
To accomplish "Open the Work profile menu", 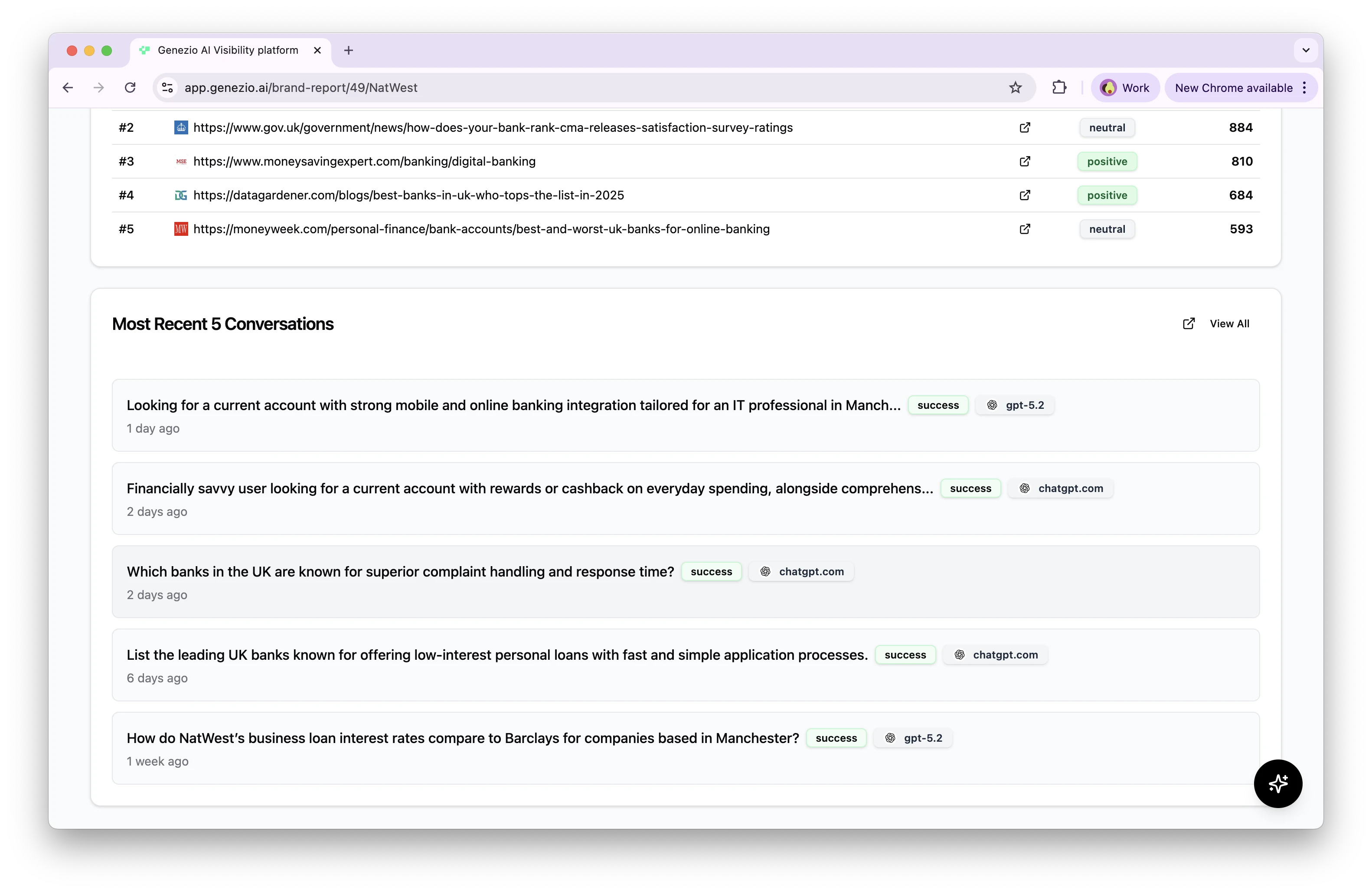I will click(1125, 88).
